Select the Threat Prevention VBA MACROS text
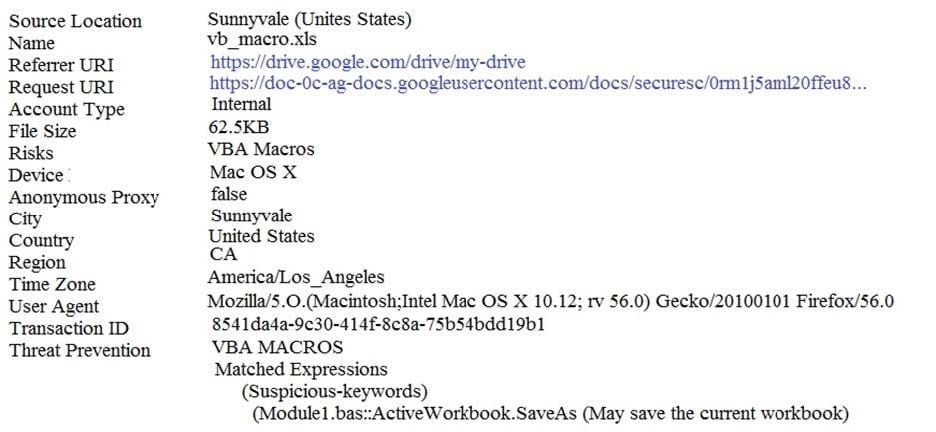 point(278,347)
